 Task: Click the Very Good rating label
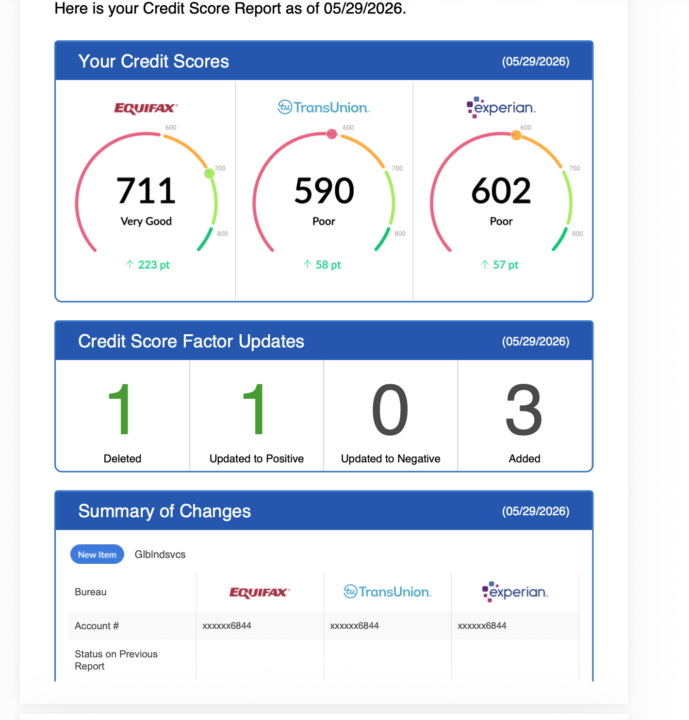(146, 221)
